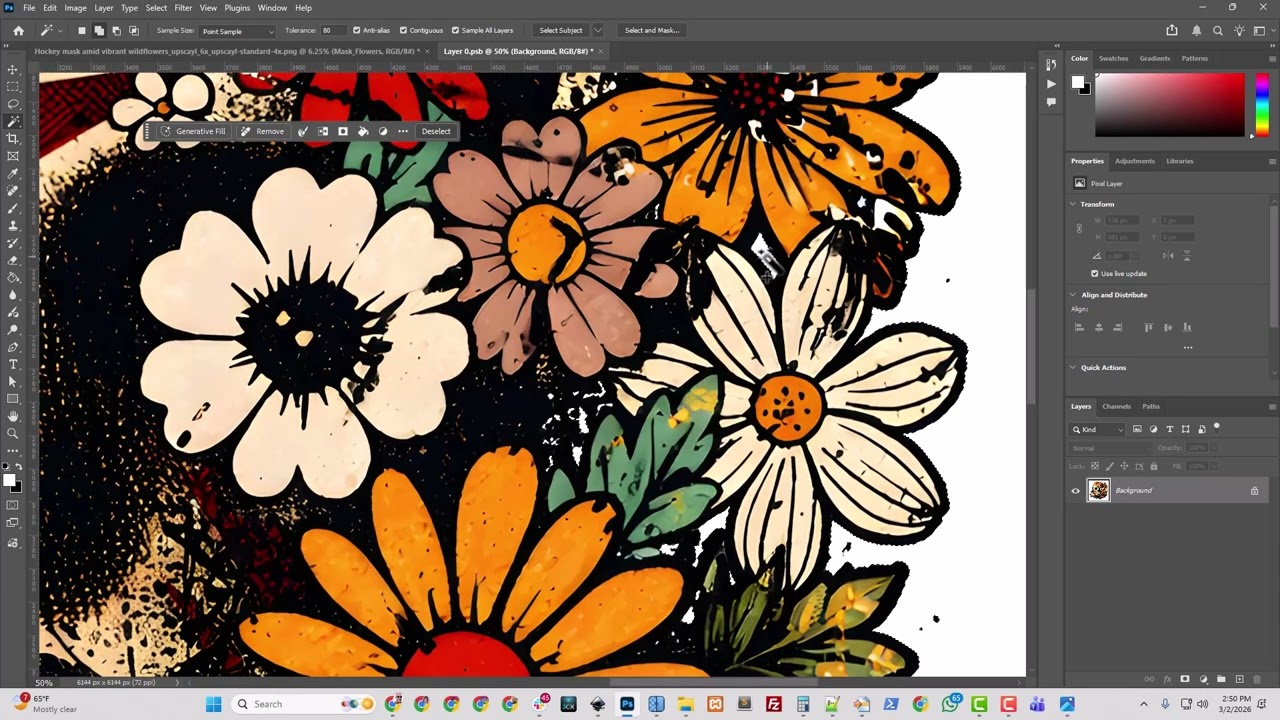
Task: Open the Select menu
Action: tap(156, 8)
